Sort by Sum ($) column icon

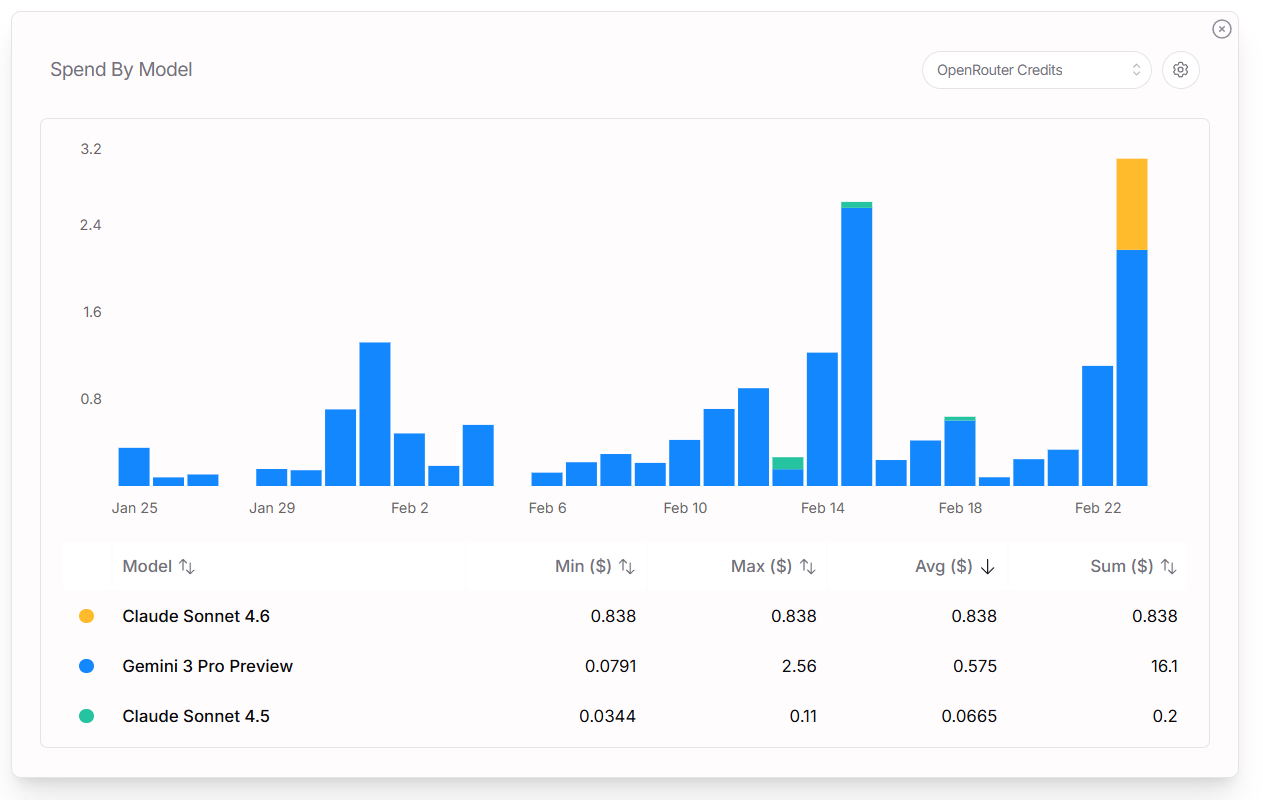pyautogui.click(x=1169, y=567)
